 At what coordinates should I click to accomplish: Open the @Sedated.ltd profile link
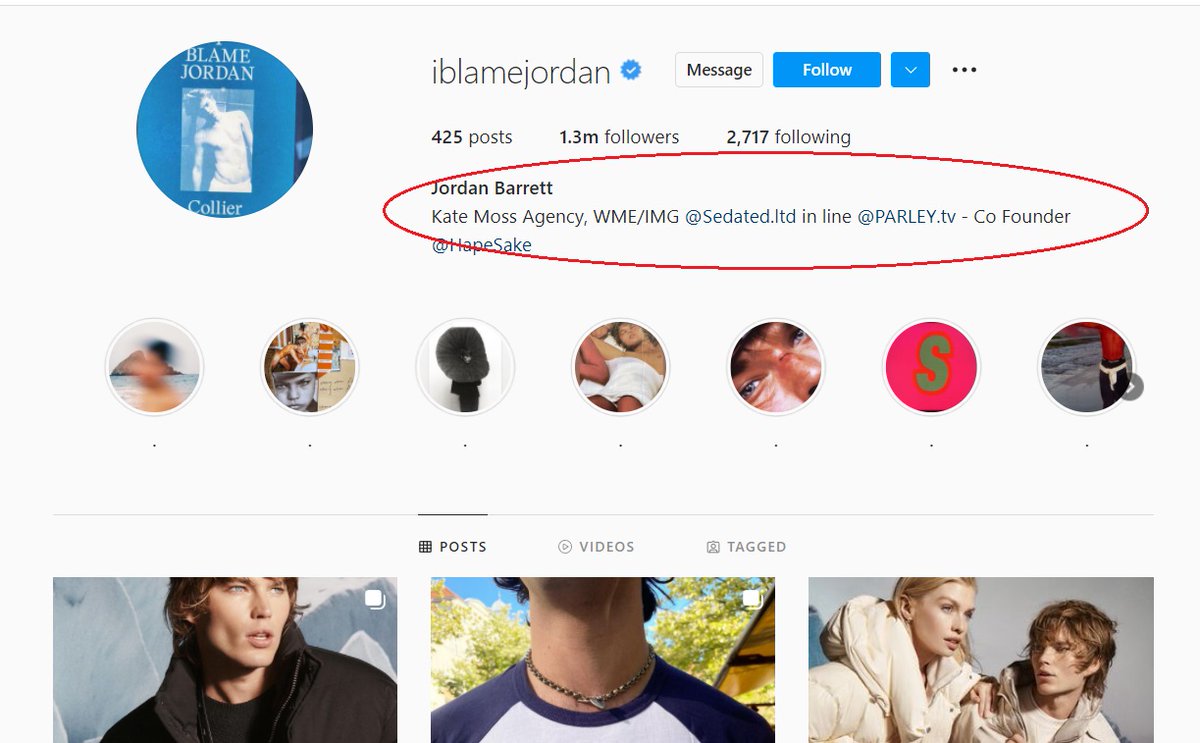coord(741,216)
